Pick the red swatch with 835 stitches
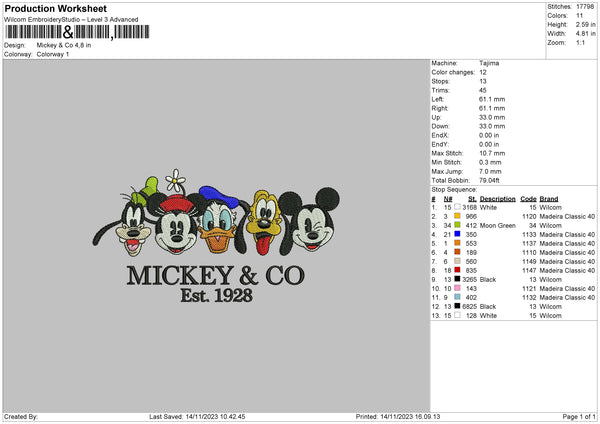 (457, 270)
